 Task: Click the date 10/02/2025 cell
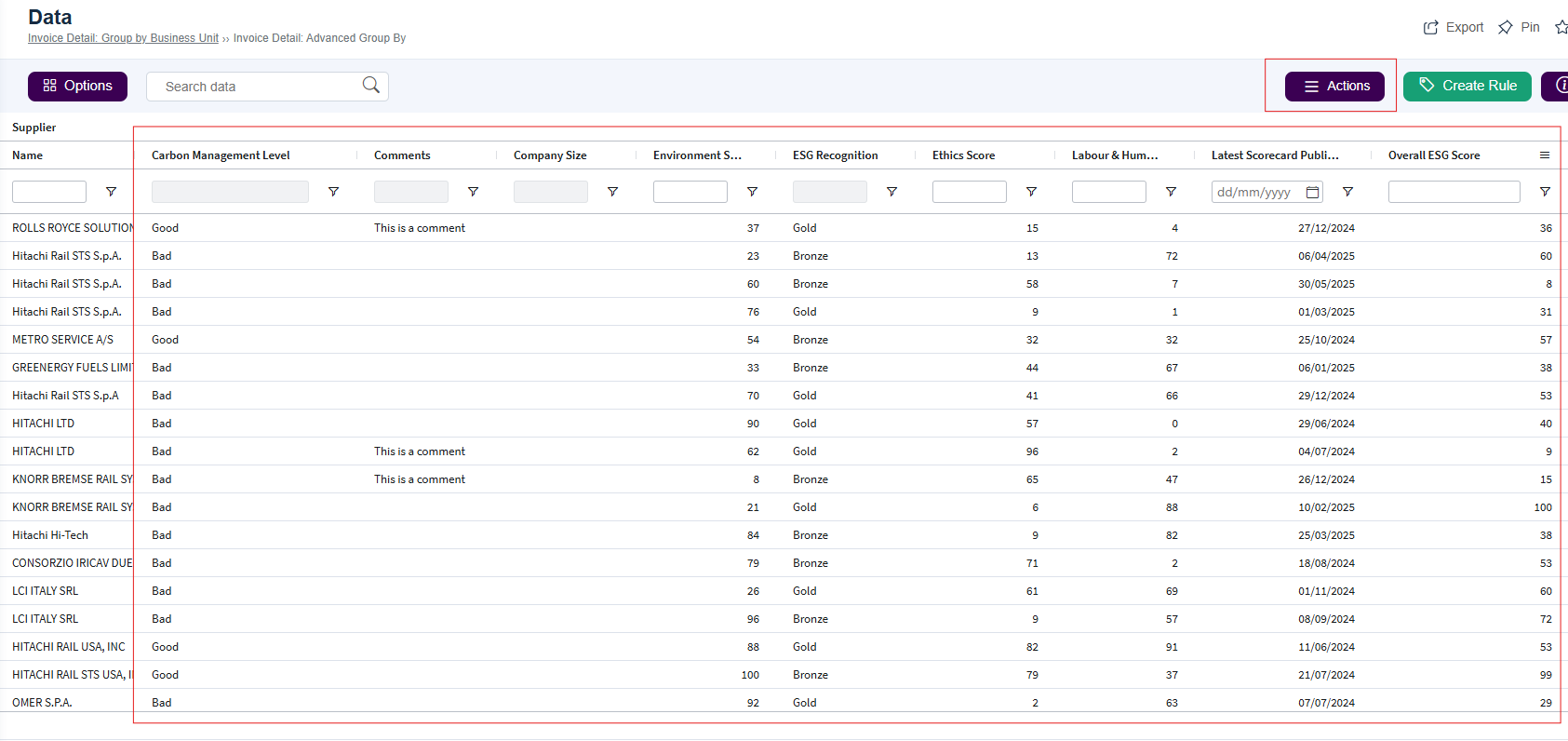[1327, 507]
